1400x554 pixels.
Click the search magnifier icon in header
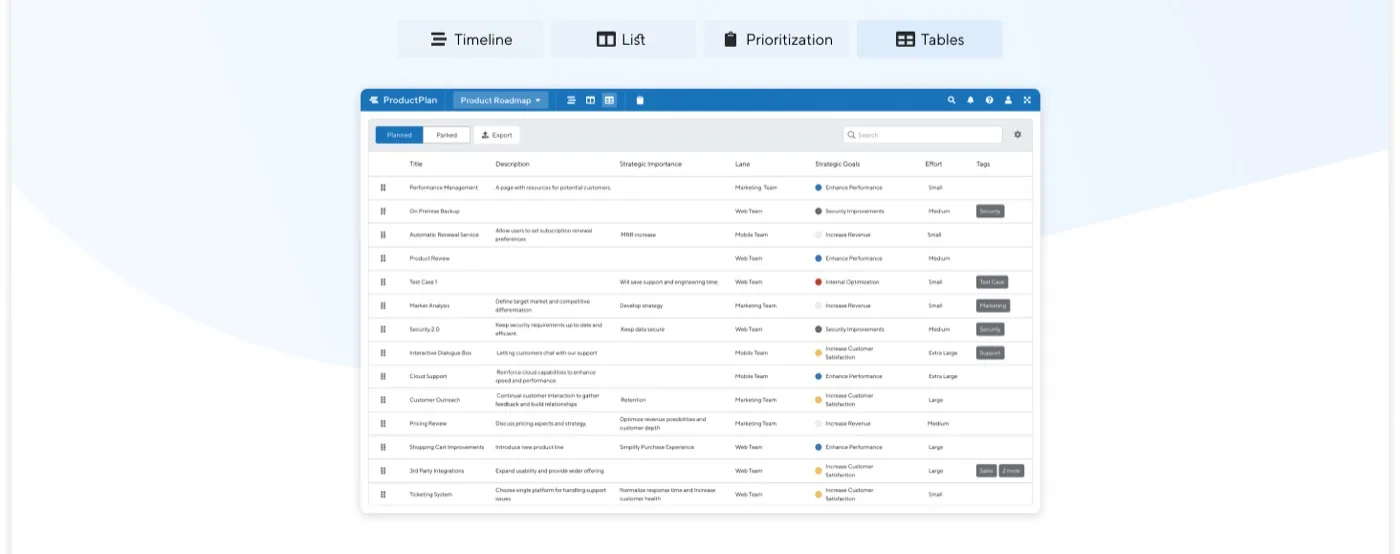click(x=952, y=100)
